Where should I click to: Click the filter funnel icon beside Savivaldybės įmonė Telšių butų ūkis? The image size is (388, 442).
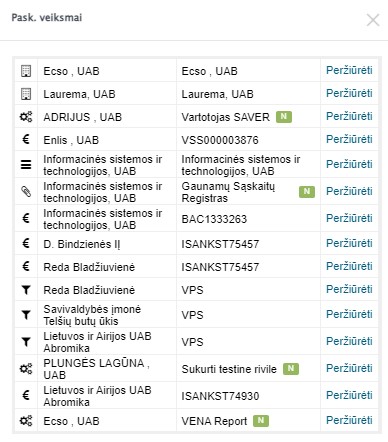click(26, 315)
